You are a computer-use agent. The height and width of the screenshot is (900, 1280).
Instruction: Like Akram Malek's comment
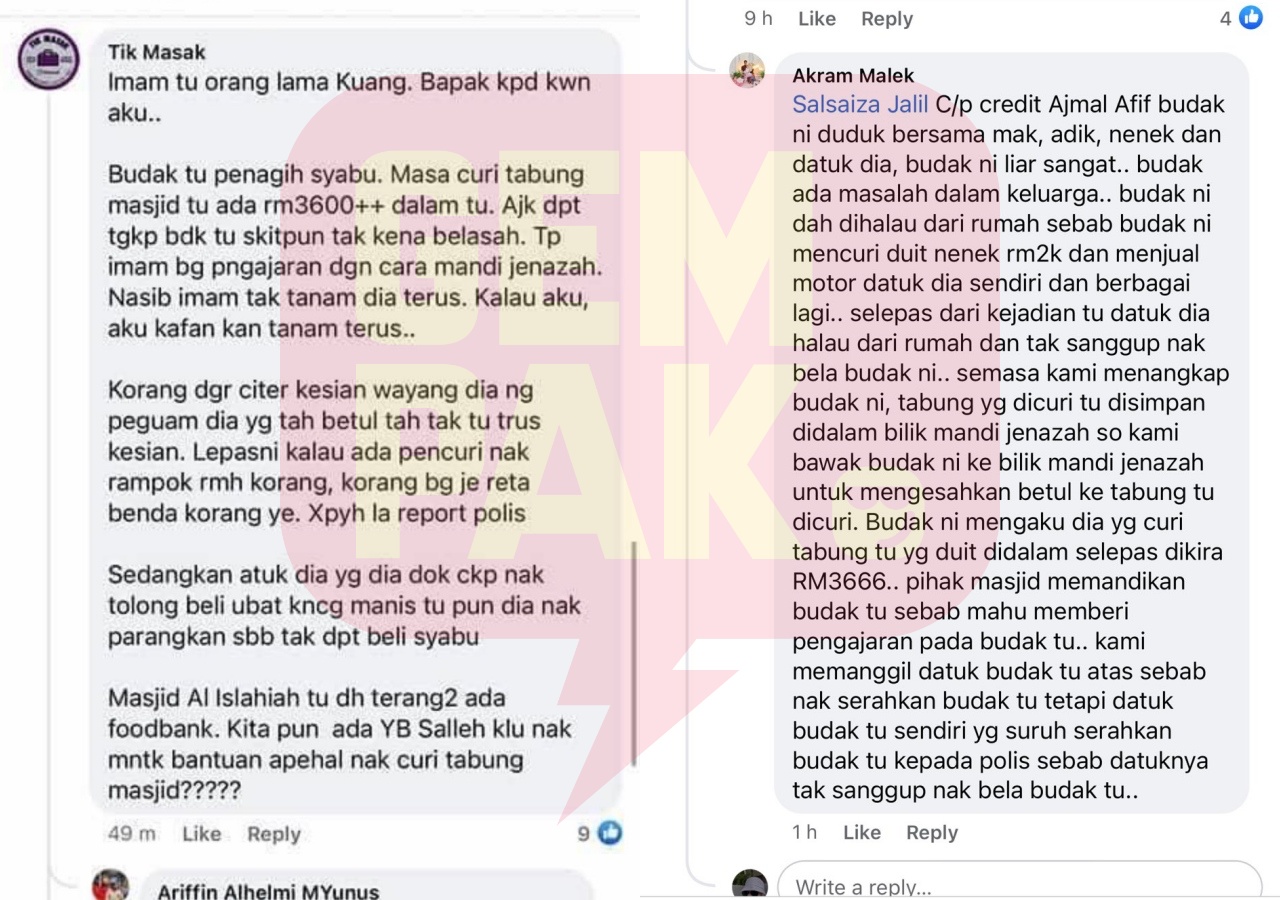click(x=862, y=832)
